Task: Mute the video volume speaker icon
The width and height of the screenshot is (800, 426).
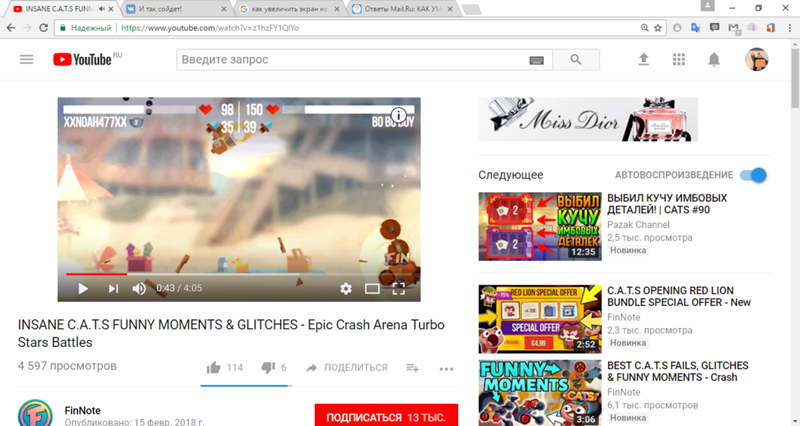Action: [139, 288]
